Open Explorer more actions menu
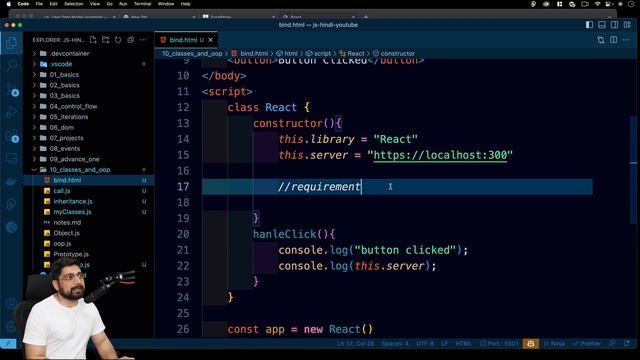This screenshot has height=360, width=640. pos(143,40)
